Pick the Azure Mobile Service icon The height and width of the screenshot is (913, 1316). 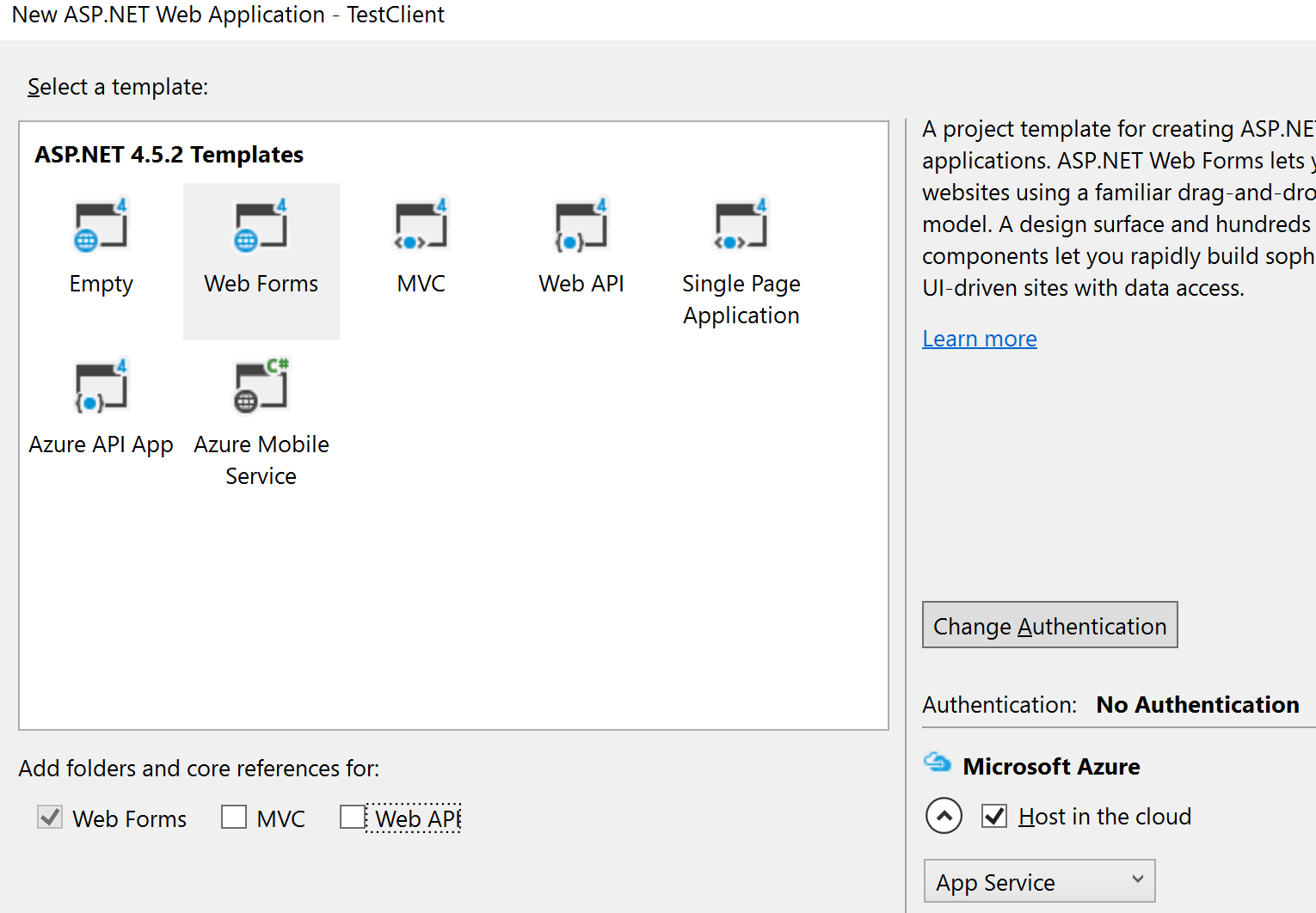261,387
